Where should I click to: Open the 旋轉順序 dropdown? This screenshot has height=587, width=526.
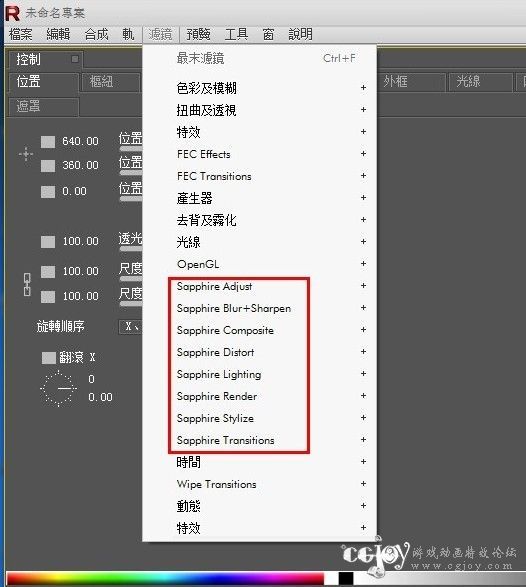coord(130,326)
